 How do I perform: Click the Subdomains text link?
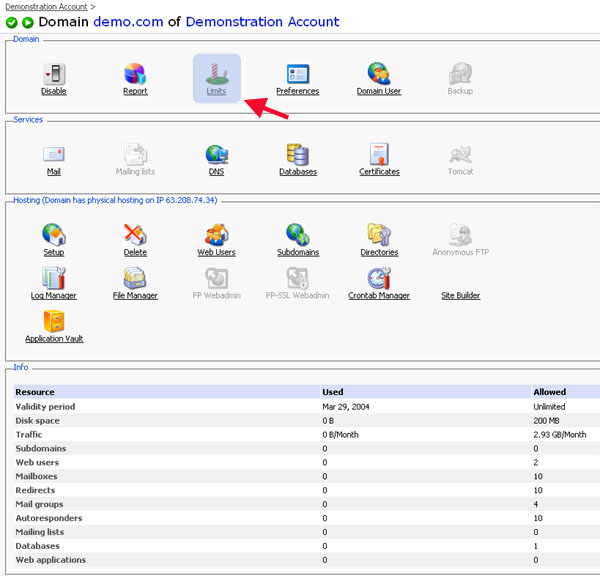298,252
